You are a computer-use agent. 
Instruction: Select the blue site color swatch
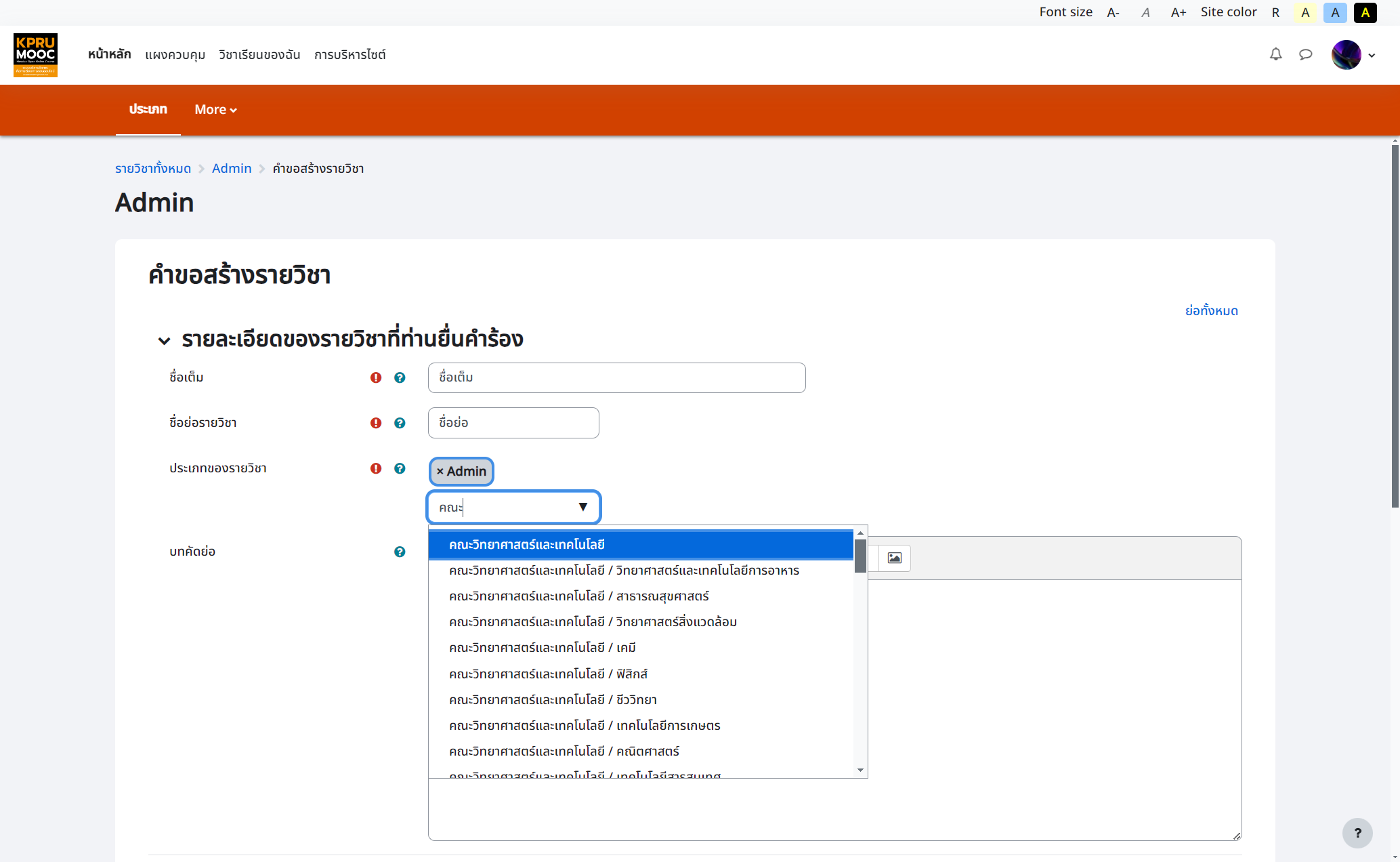click(x=1335, y=12)
